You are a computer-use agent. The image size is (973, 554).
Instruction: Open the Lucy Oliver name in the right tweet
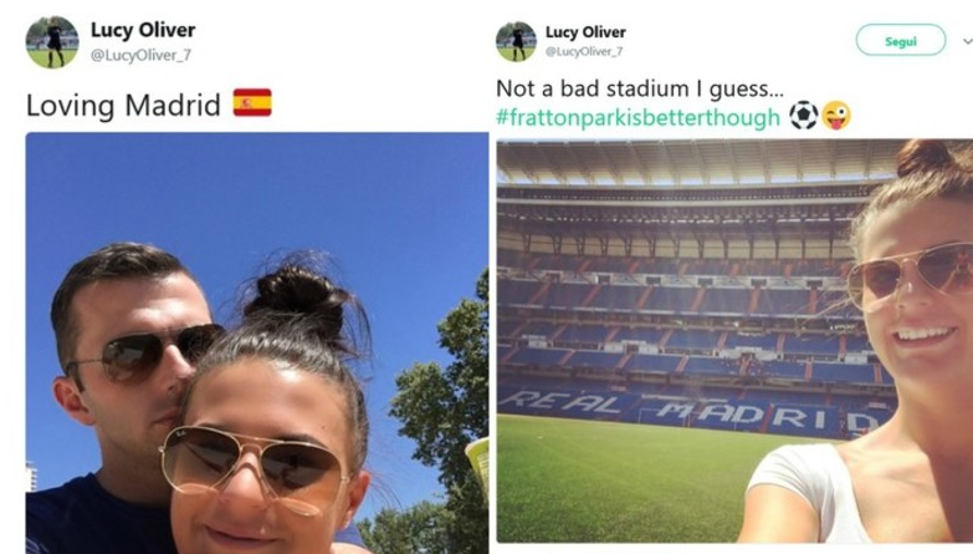pos(585,32)
